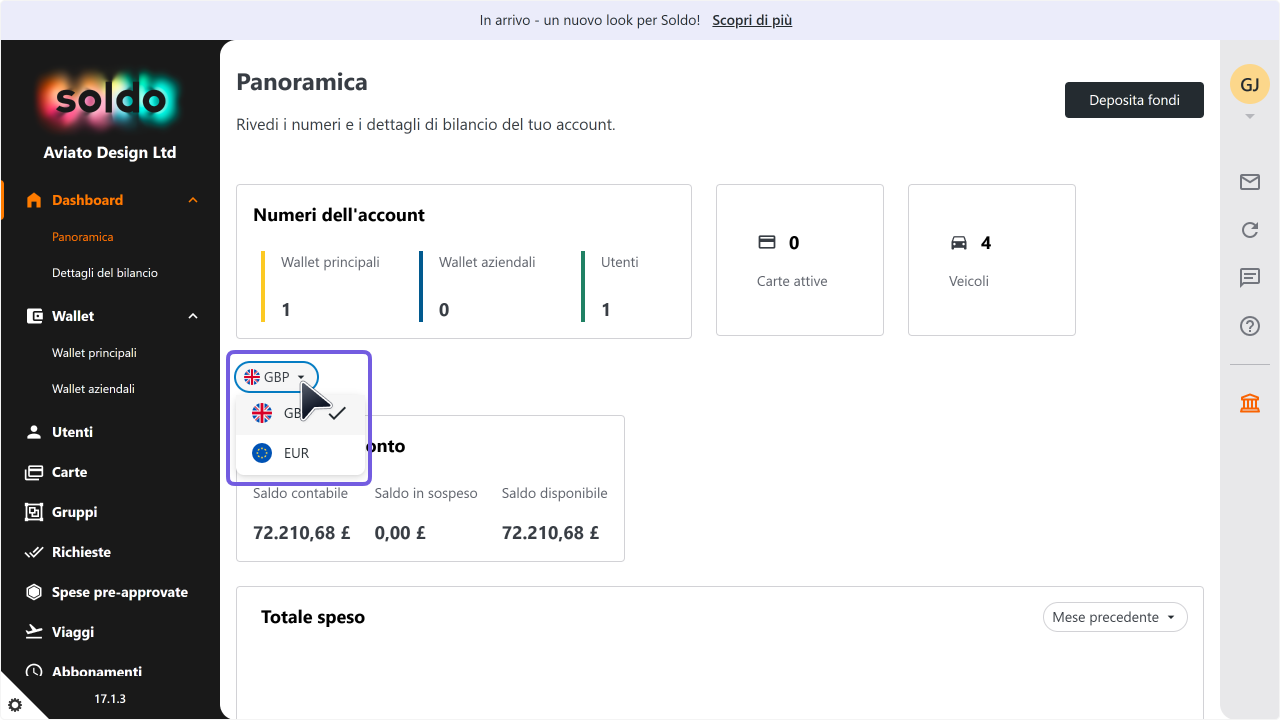Click the Wallet icon in the sidebar
1280x720 pixels.
point(34,316)
